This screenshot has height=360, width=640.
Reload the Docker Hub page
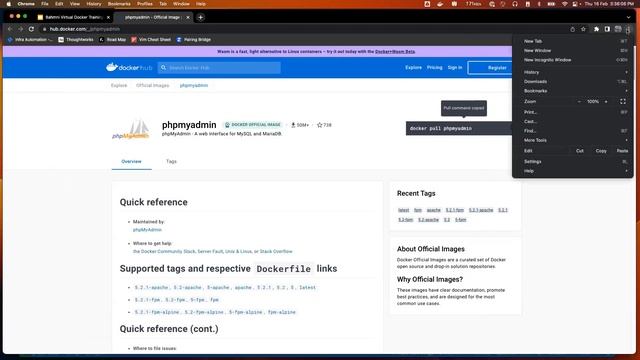pos(31,29)
